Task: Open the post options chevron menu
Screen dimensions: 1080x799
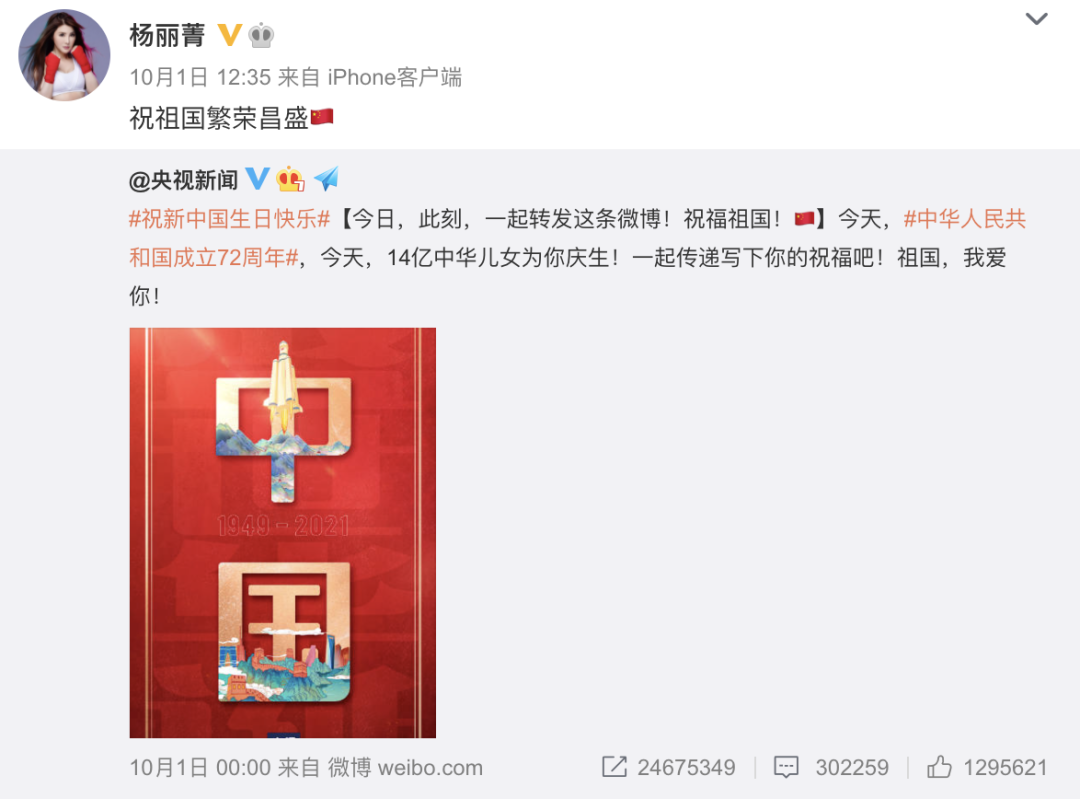Action: point(1036,19)
